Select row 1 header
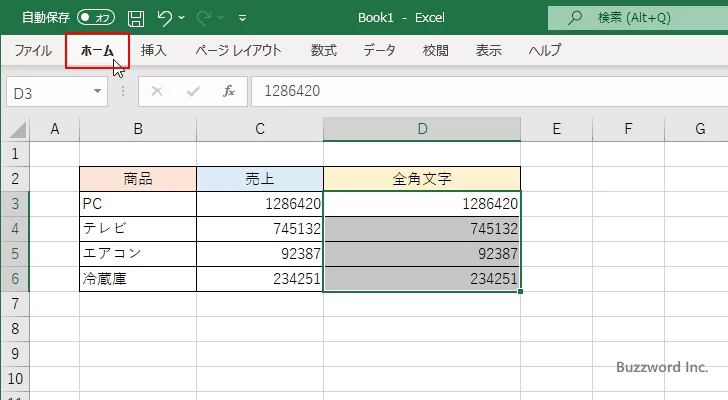Viewport: 728px width, 400px height. pos(15,154)
